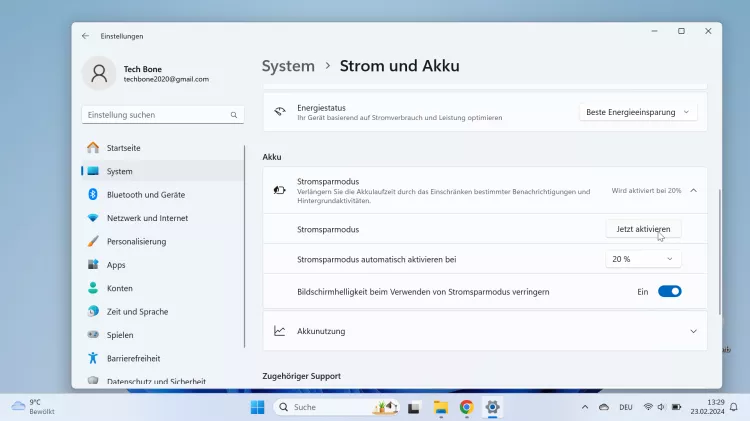The width and height of the screenshot is (750, 421).
Task: Open the weather widget 9°C Bewölkt
Action: (33, 407)
